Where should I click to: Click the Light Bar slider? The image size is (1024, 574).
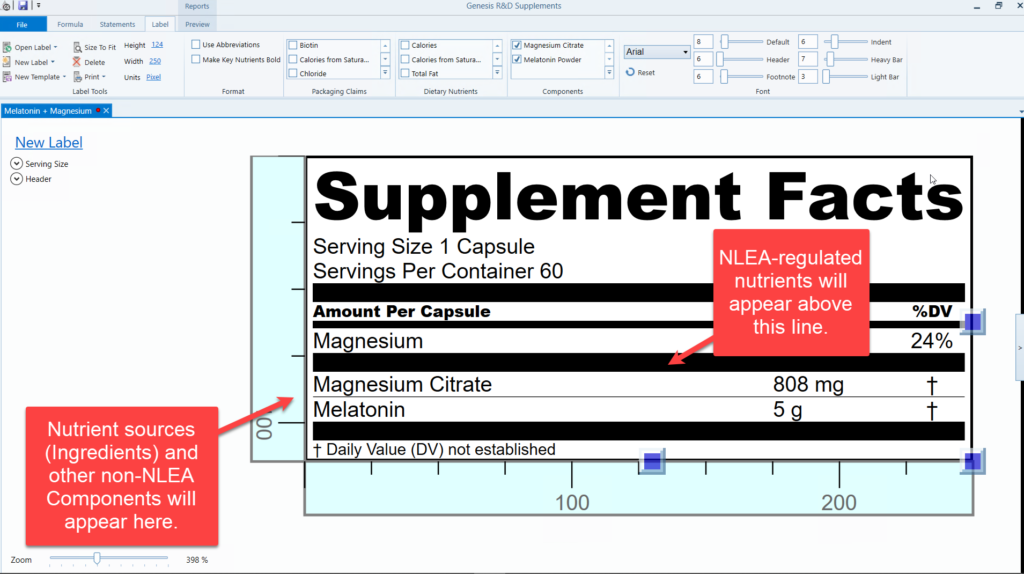(845, 76)
